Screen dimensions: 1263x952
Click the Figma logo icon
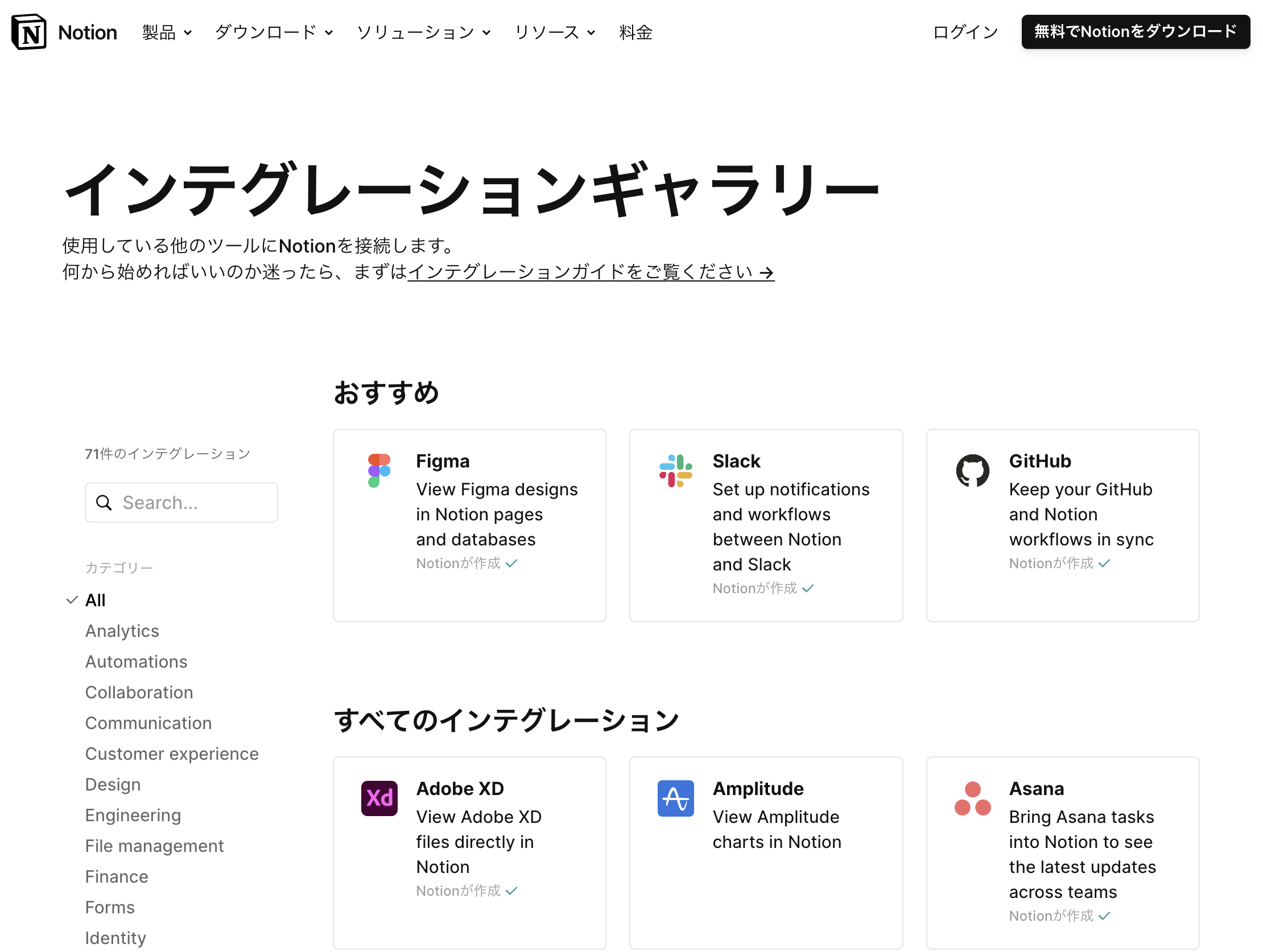coord(379,471)
